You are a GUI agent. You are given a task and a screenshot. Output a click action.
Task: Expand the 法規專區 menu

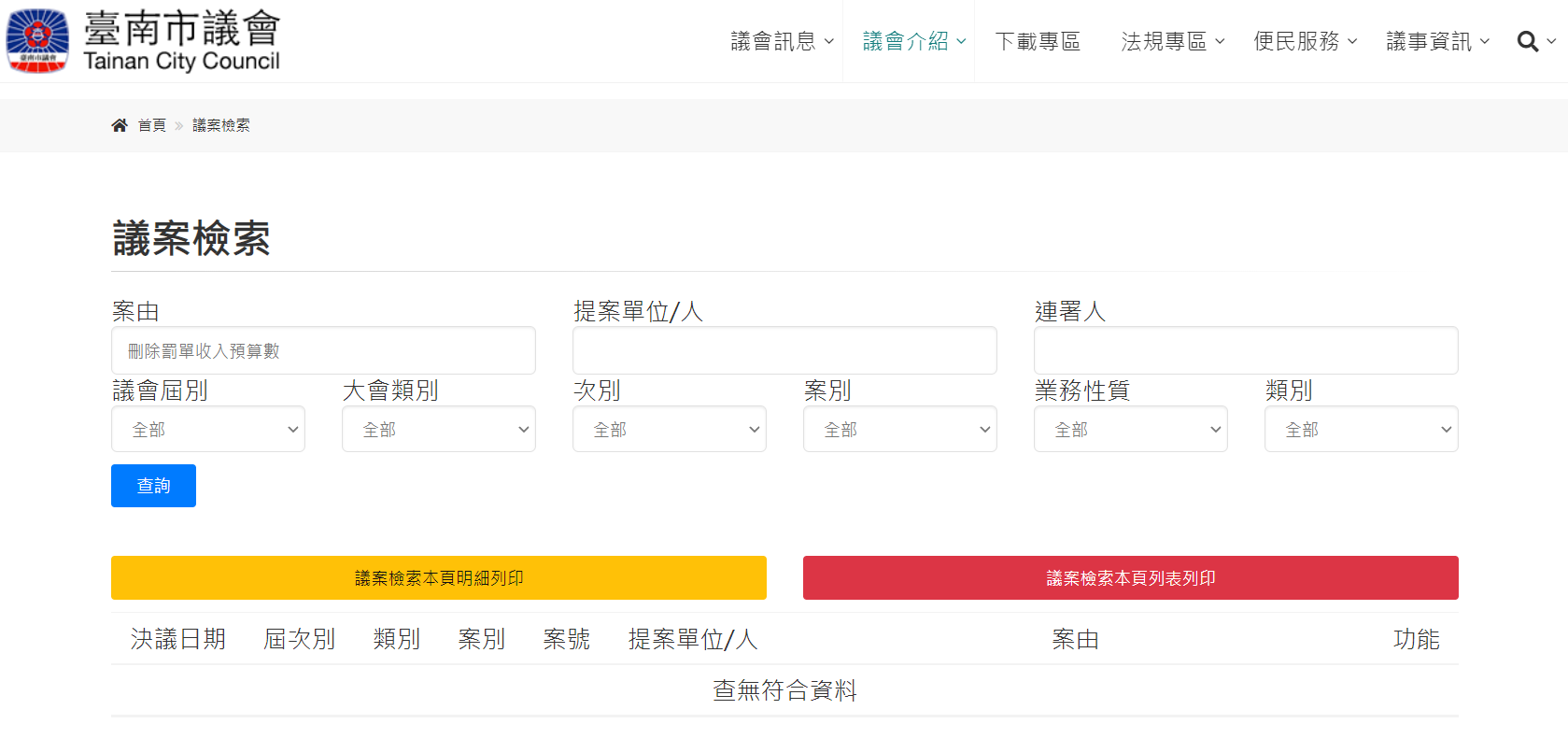pos(1172,42)
